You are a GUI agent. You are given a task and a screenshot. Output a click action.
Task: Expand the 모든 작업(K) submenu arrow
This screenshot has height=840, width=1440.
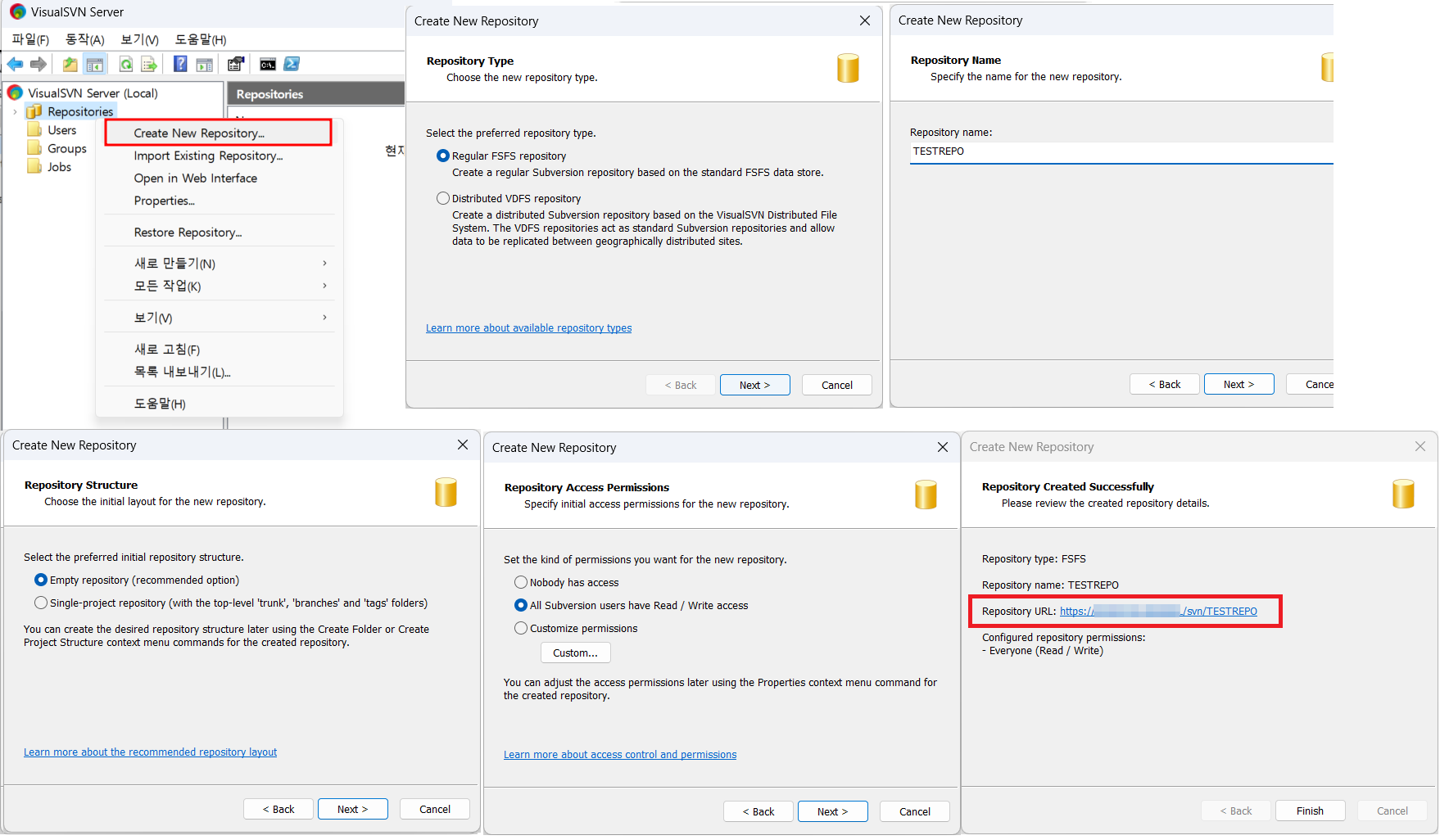click(325, 286)
